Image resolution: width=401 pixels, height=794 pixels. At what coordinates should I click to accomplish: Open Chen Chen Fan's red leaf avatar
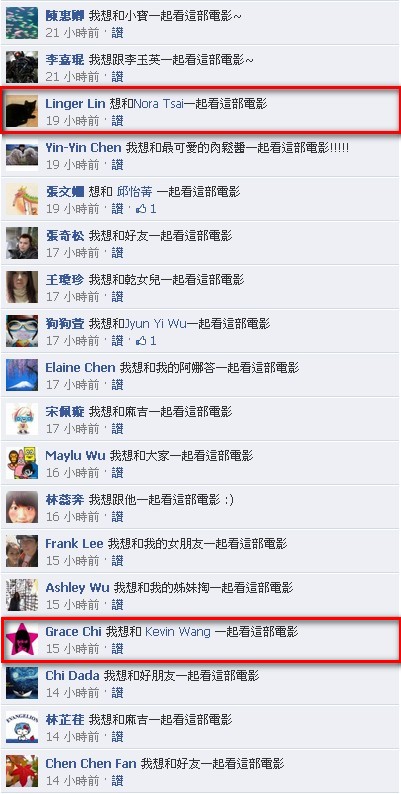(22, 772)
